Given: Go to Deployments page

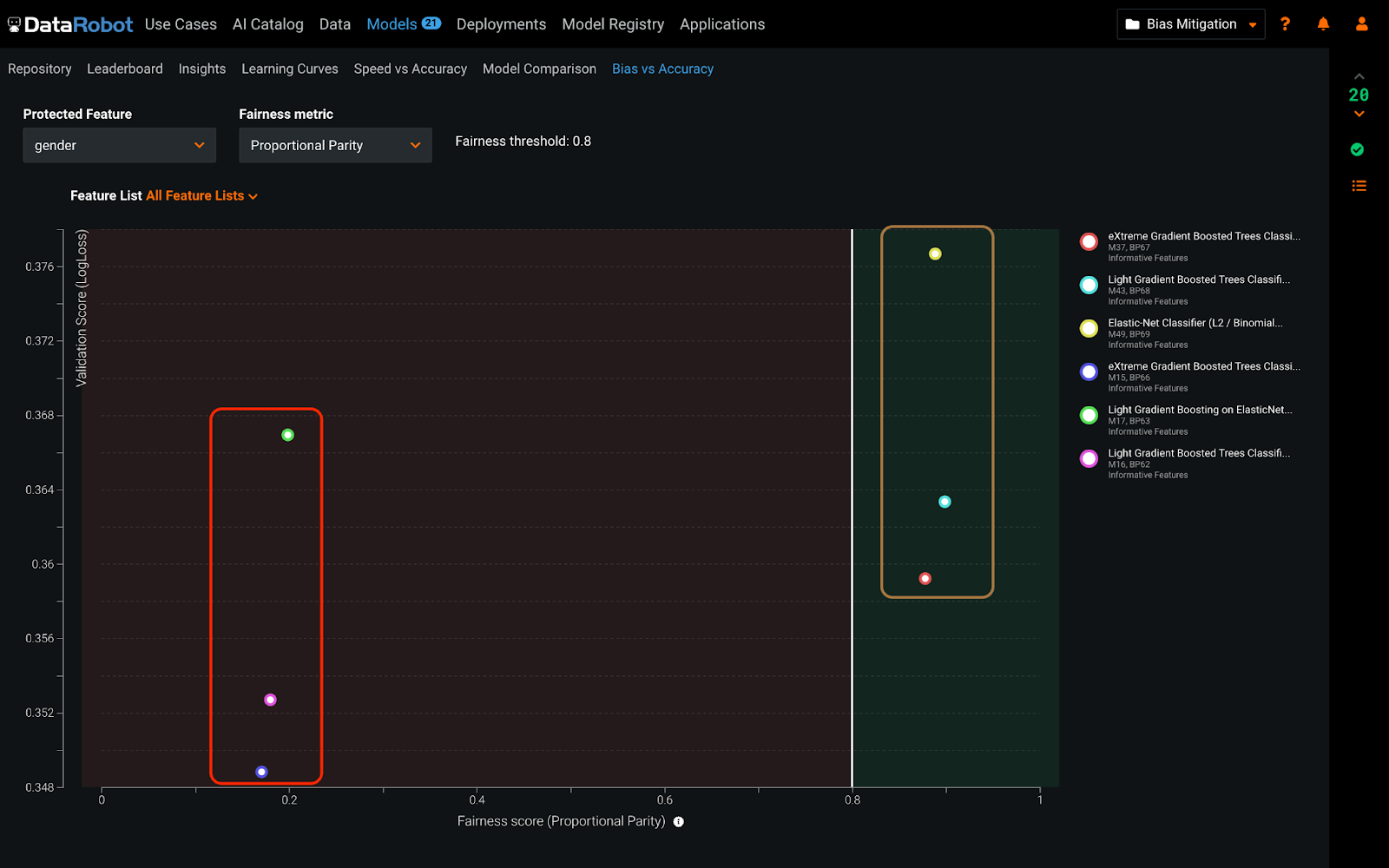Looking at the screenshot, I should tap(501, 24).
